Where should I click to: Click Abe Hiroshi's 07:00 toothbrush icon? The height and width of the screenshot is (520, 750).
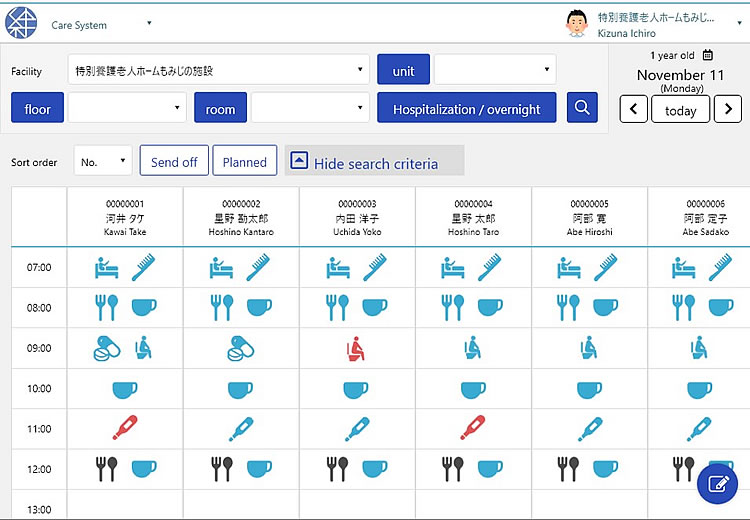[x=606, y=267]
